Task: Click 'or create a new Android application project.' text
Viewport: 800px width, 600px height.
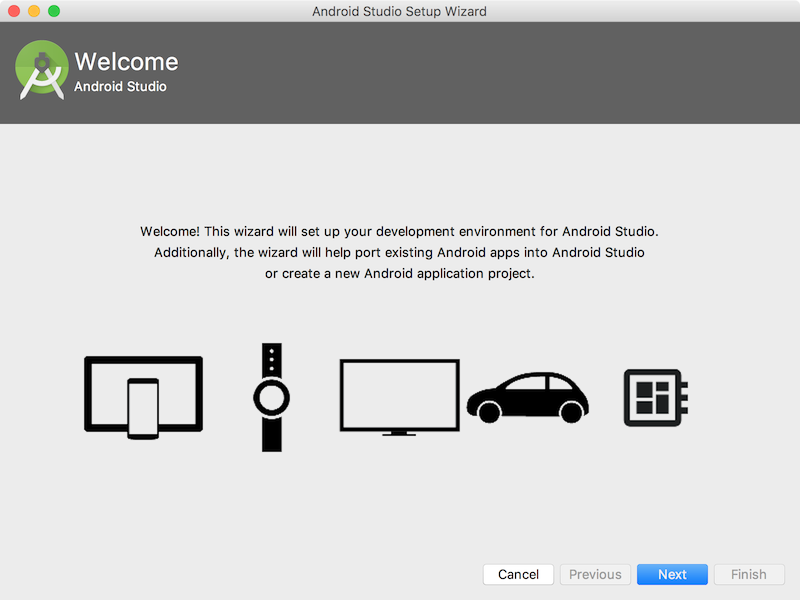Action: click(x=399, y=273)
